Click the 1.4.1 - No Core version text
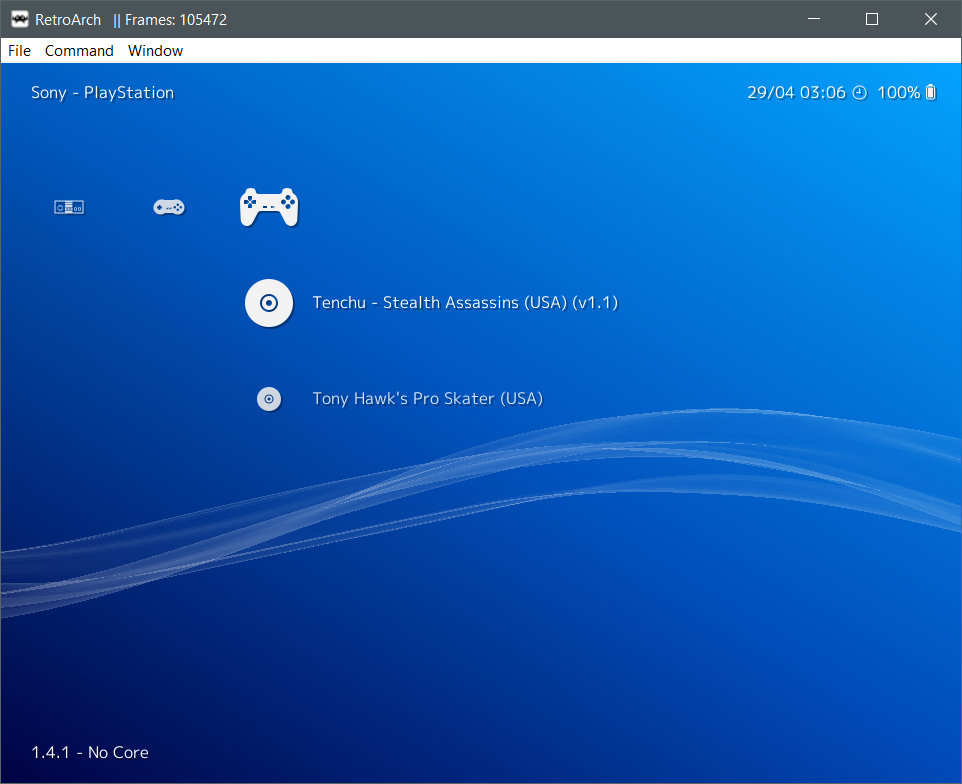The image size is (962, 784). tap(90, 753)
